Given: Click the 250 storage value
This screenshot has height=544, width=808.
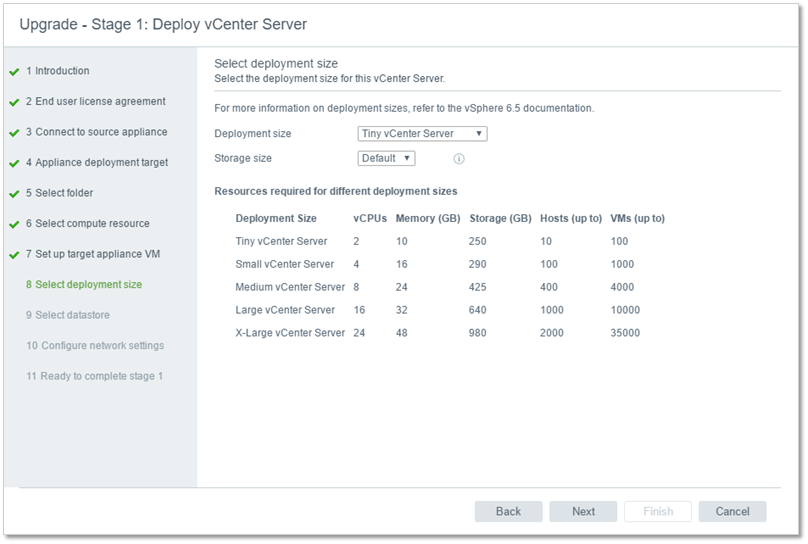Looking at the screenshot, I should [477, 241].
